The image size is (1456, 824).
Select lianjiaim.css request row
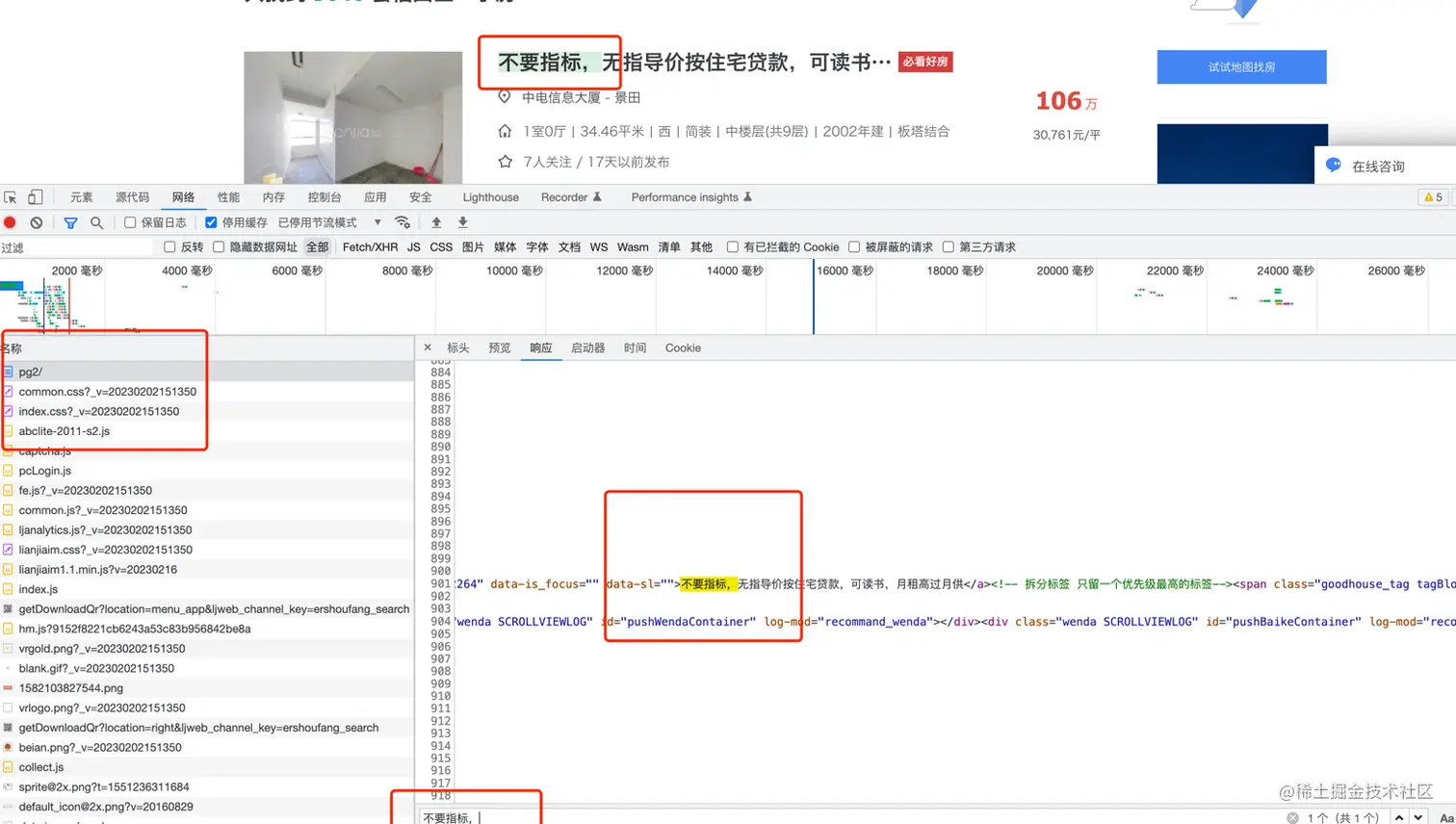207,550
